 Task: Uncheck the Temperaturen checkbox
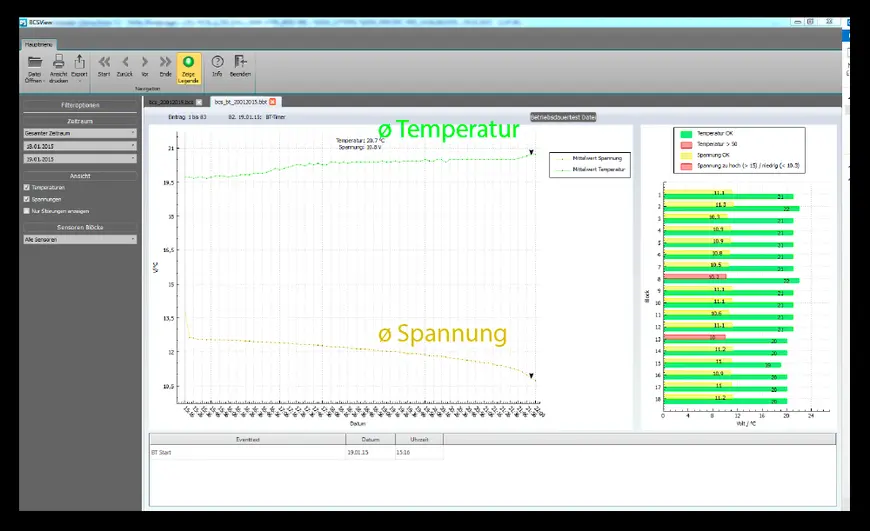click(x=27, y=188)
